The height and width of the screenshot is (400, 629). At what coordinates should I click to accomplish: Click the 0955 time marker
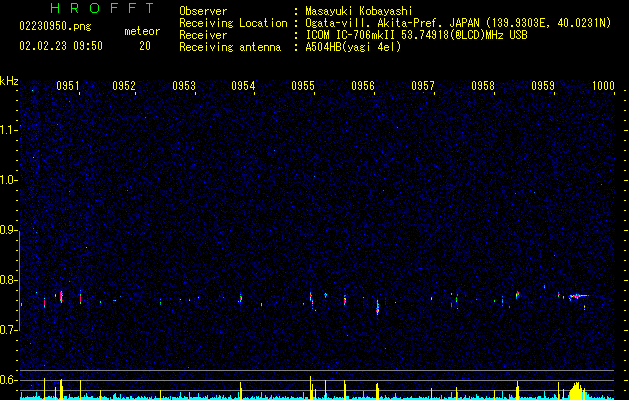(303, 86)
